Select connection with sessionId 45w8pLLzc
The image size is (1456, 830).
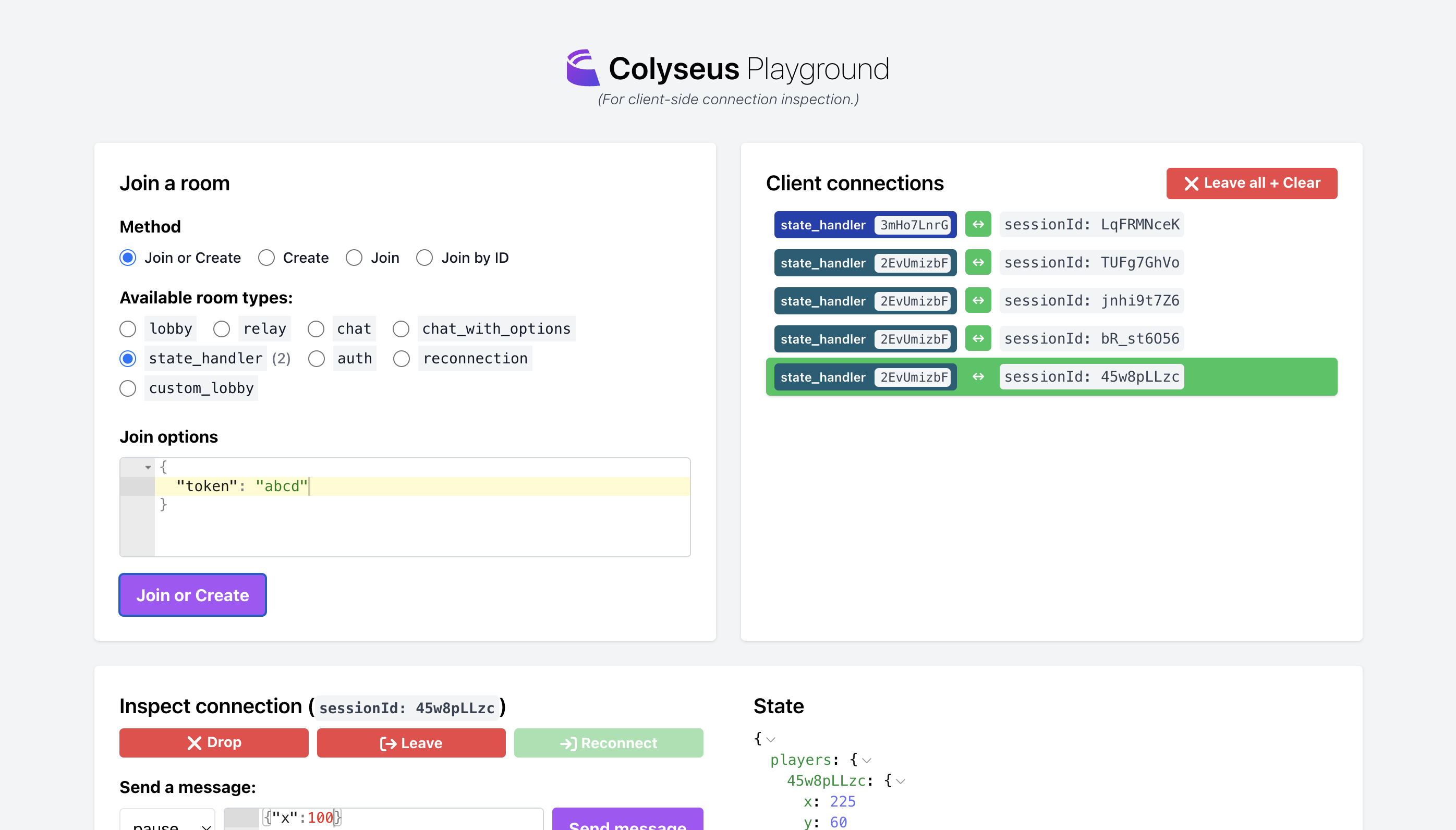click(1091, 377)
